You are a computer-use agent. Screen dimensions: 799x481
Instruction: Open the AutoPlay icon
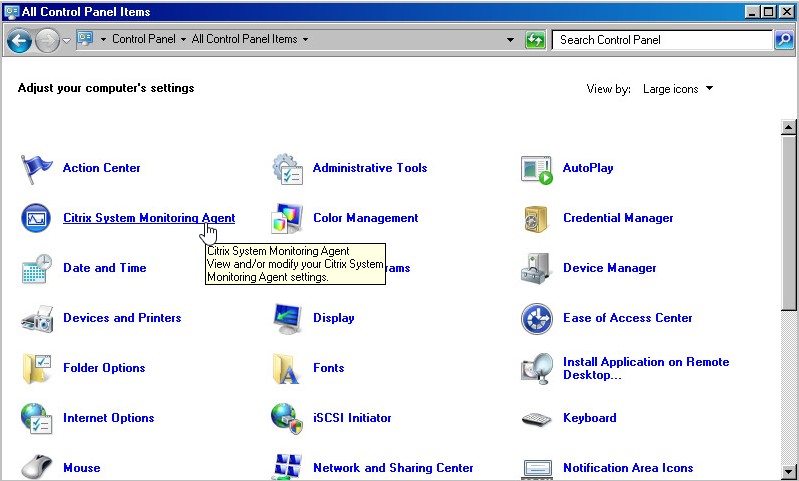(537, 169)
